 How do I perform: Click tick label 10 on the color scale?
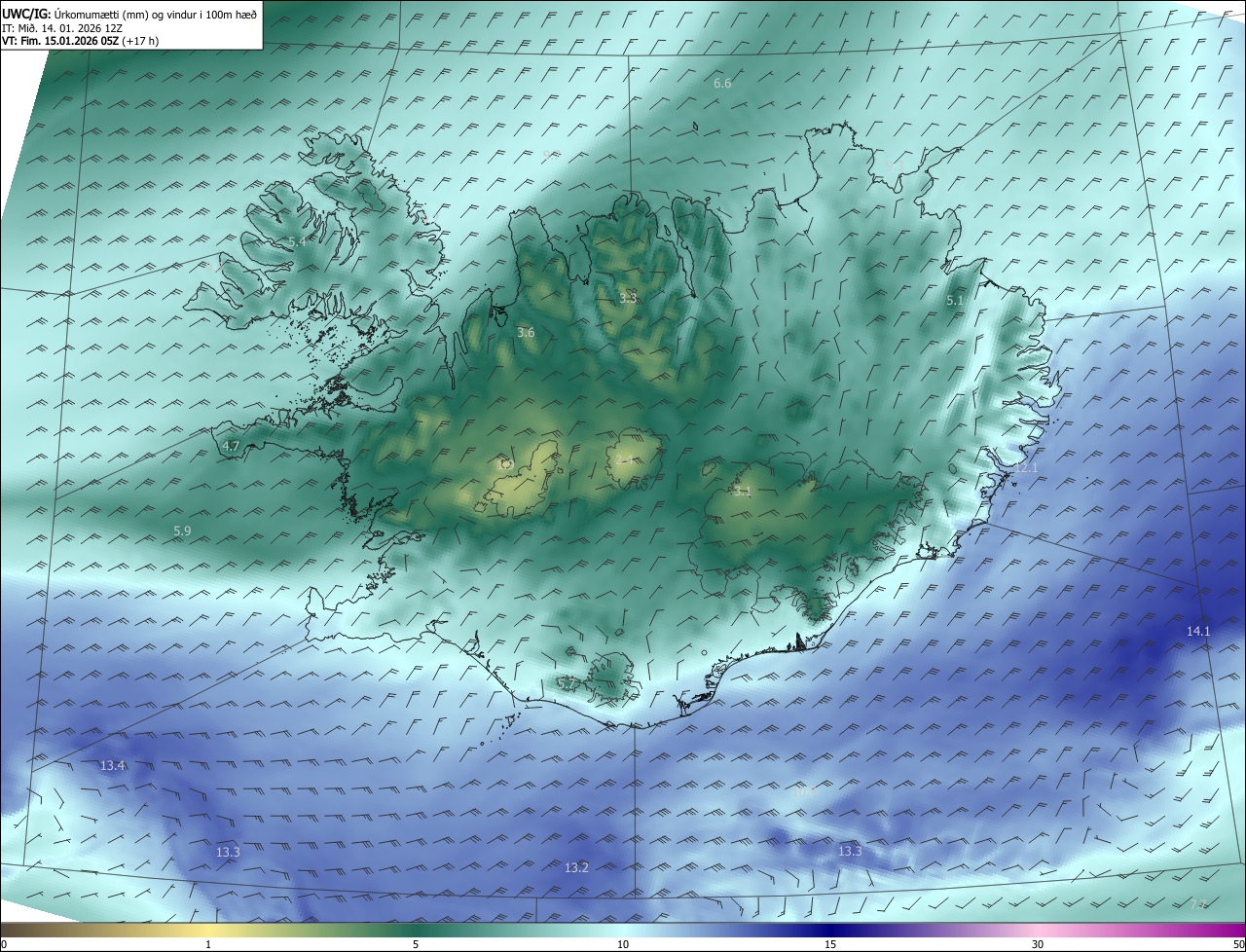pyautogui.click(x=623, y=944)
